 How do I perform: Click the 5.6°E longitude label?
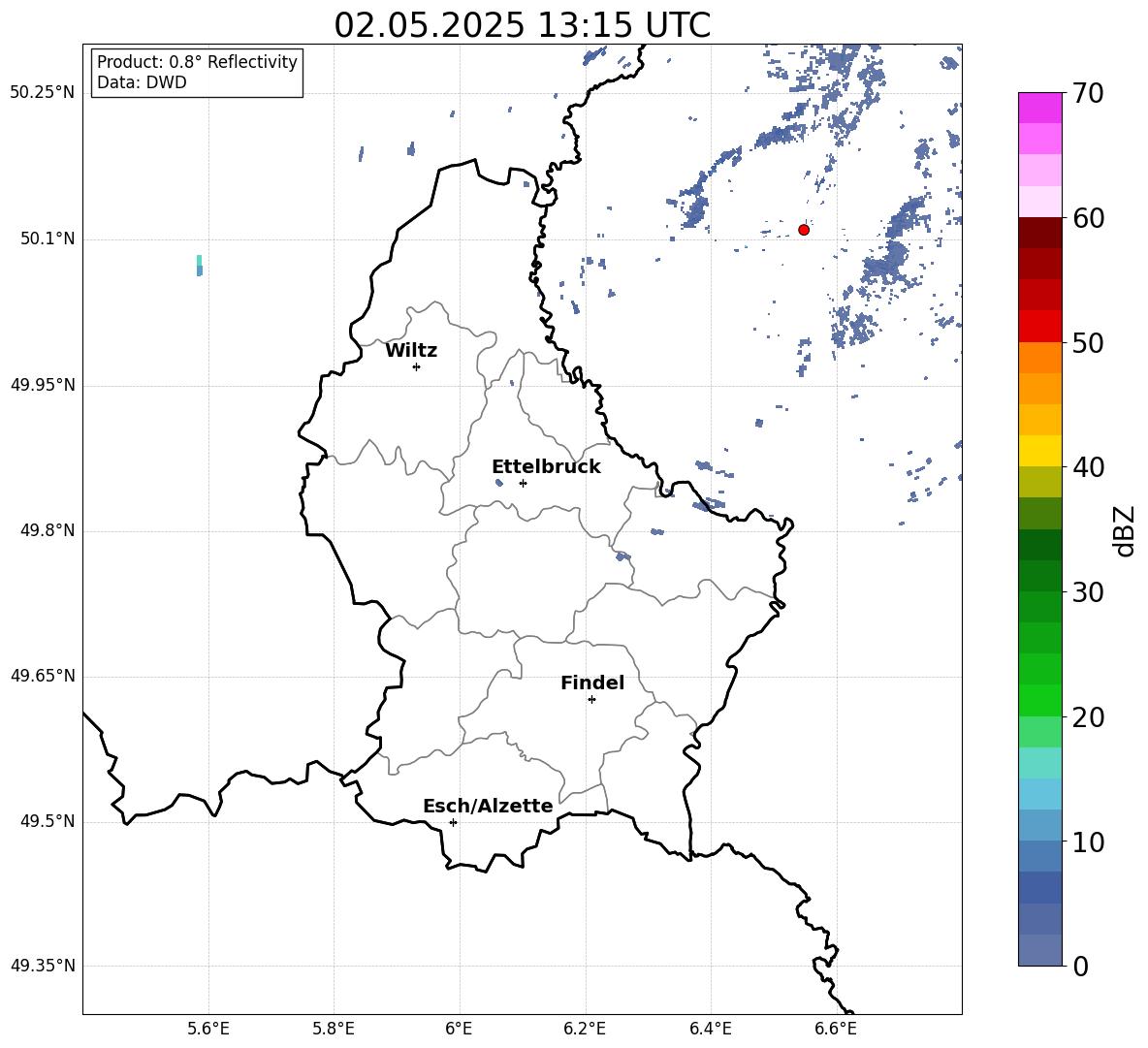coord(207,1030)
